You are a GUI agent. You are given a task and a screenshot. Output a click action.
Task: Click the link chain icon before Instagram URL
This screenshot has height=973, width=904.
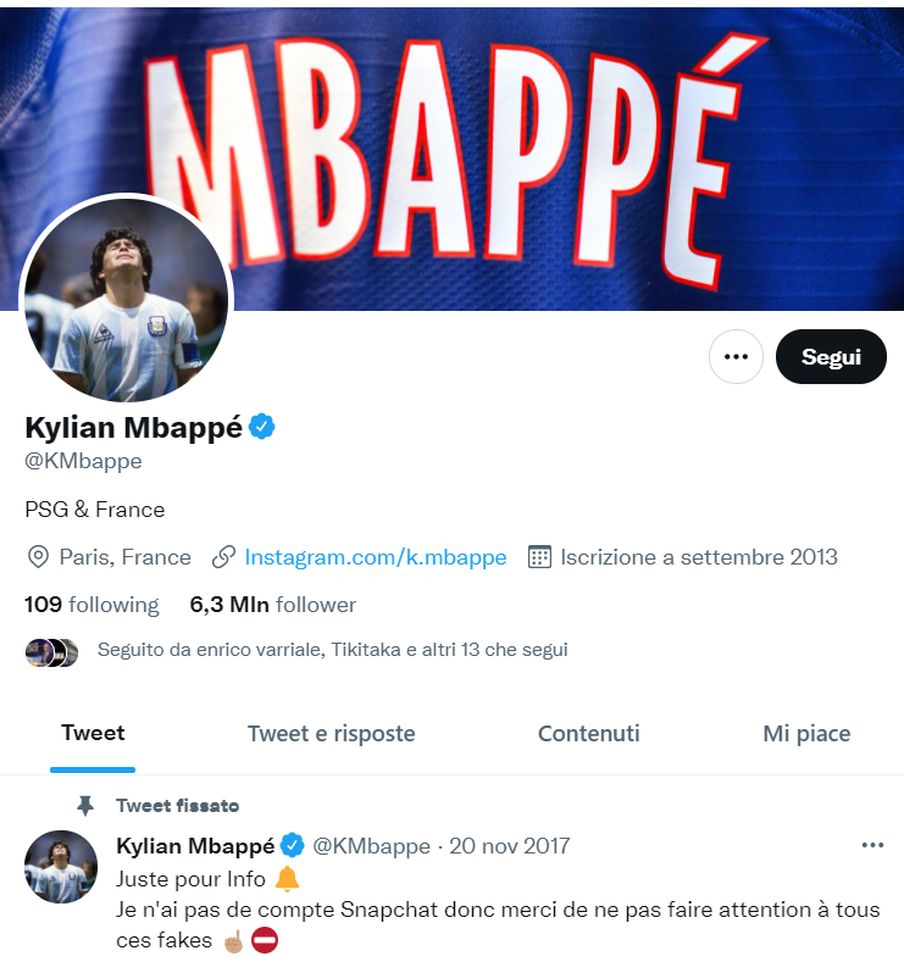point(223,557)
